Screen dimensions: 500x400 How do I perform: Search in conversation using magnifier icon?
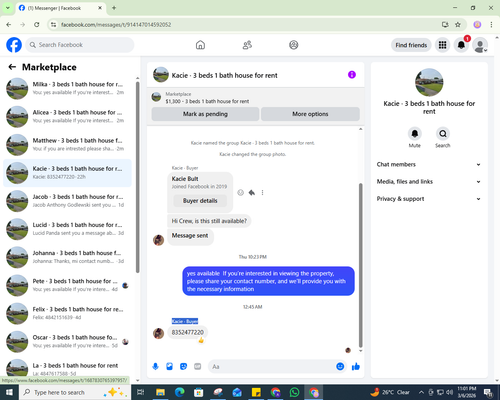[443, 134]
